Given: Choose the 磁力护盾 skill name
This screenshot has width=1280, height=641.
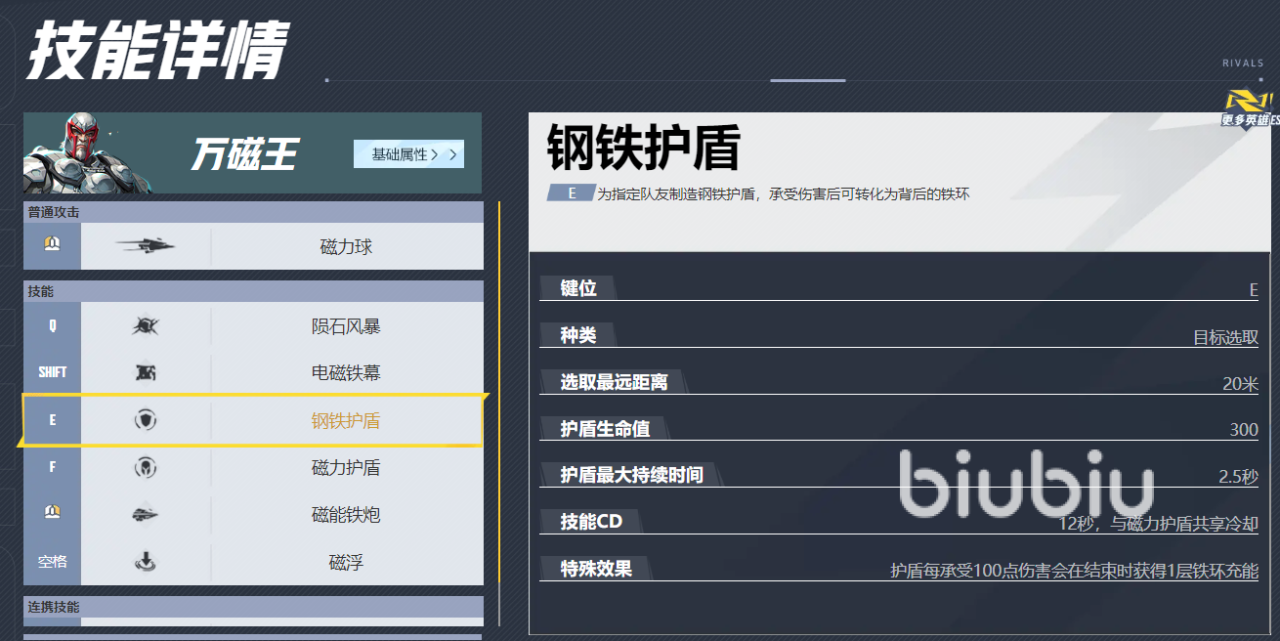Looking at the screenshot, I should [x=345, y=468].
